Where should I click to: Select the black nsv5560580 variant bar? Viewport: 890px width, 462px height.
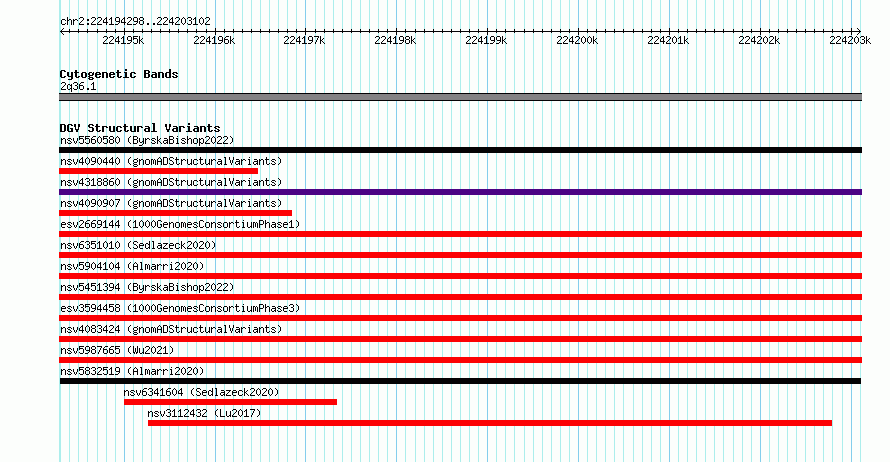tap(460, 150)
